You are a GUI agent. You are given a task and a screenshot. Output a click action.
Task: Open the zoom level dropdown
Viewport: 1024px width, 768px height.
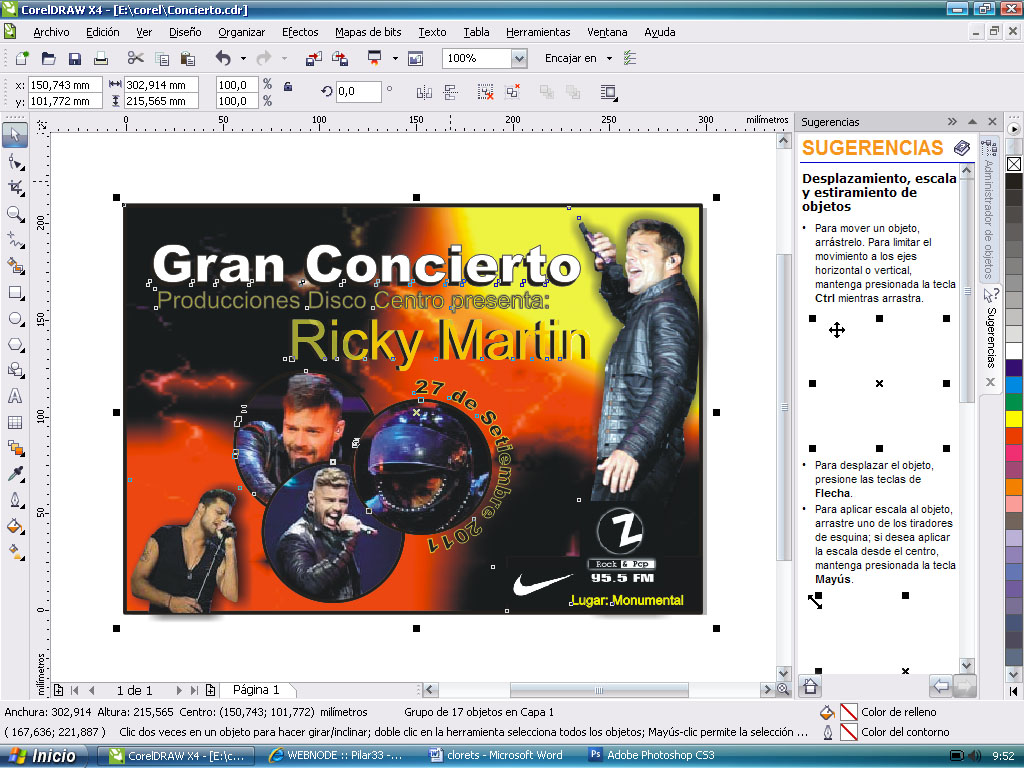(518, 59)
